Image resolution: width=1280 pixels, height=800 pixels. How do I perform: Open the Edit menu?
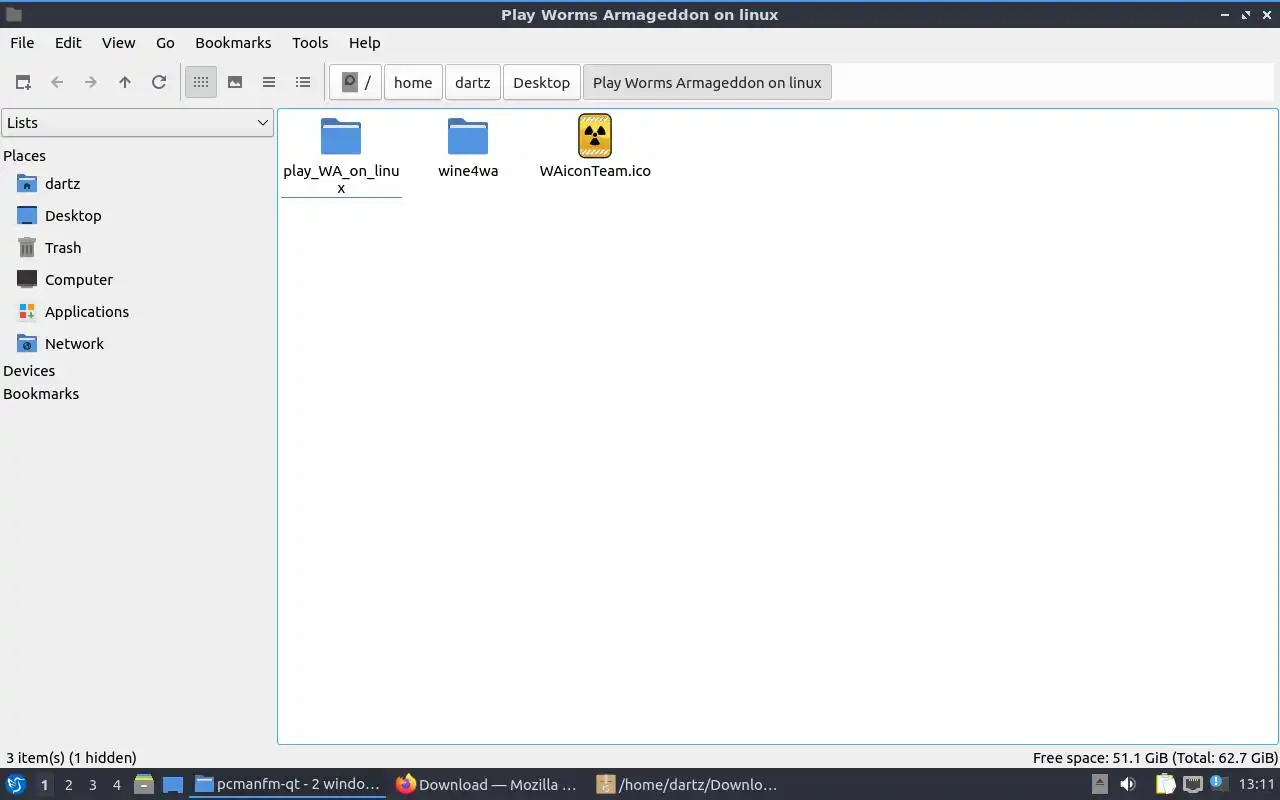(68, 43)
